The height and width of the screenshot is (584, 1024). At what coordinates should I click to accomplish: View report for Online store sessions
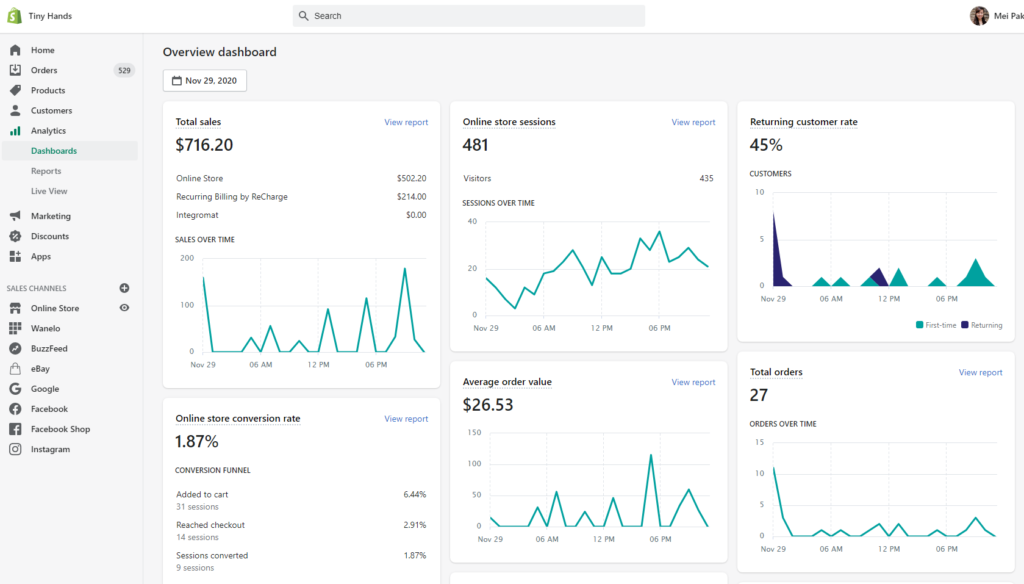[692, 122]
